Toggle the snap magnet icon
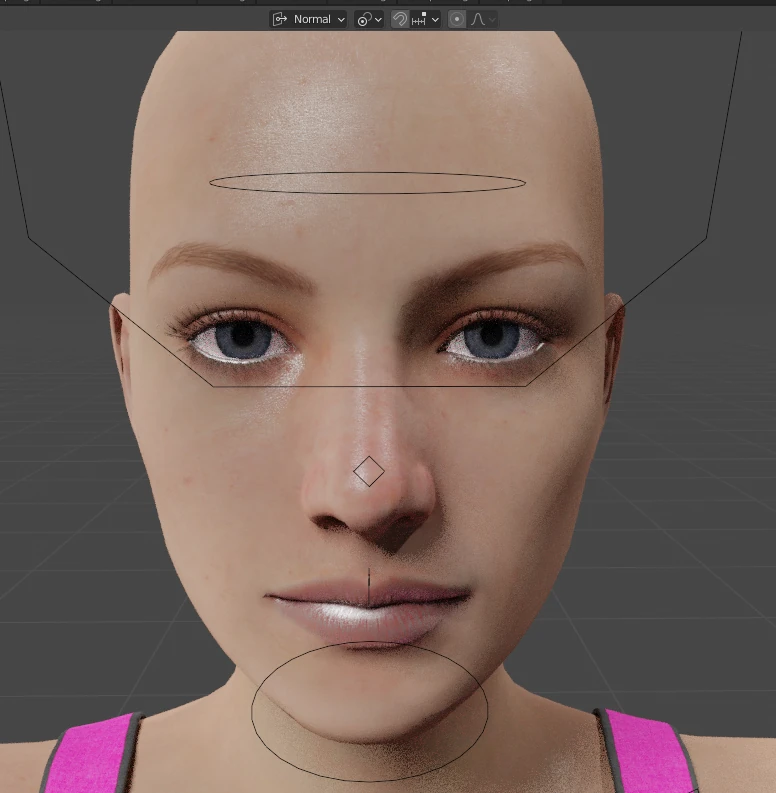 (400, 20)
